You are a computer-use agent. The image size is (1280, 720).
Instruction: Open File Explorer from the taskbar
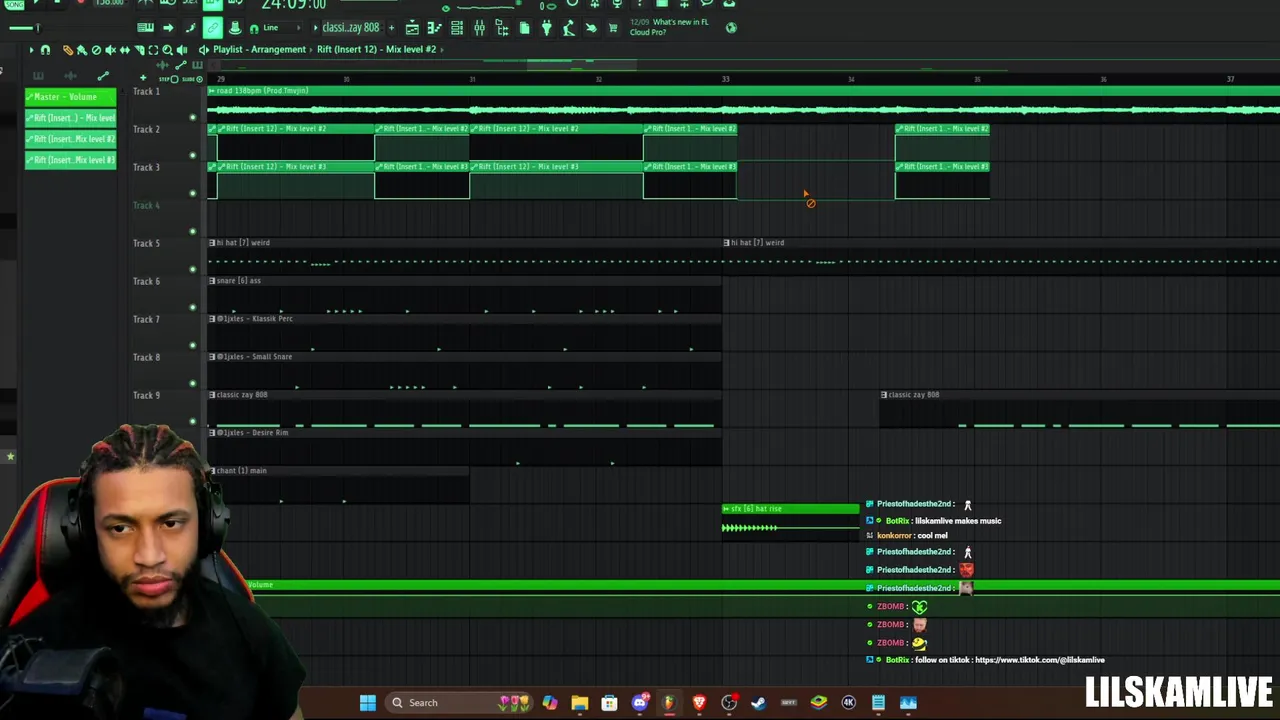pos(579,702)
